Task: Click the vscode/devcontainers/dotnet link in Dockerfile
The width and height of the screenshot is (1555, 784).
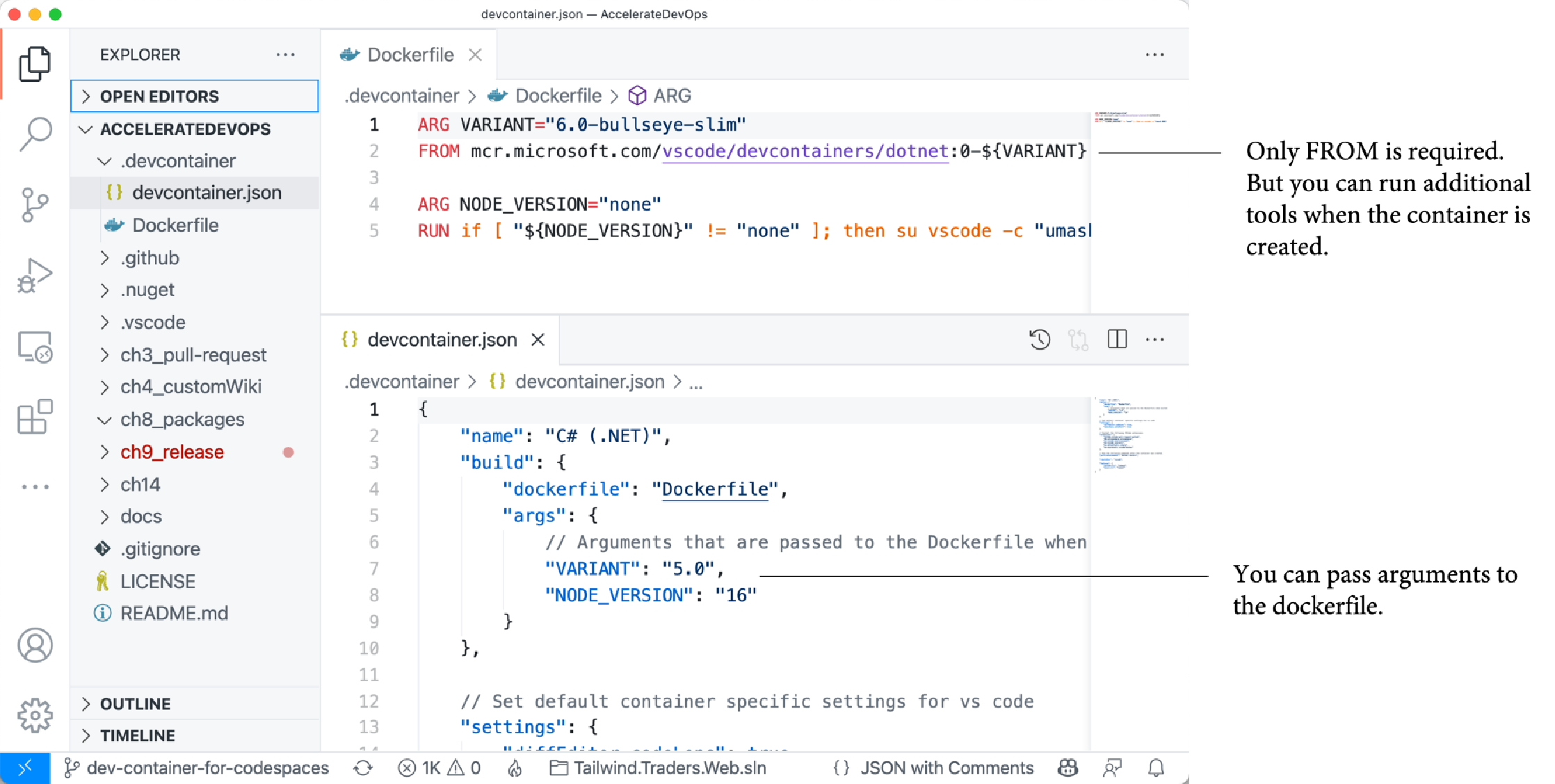Action: 805,151
